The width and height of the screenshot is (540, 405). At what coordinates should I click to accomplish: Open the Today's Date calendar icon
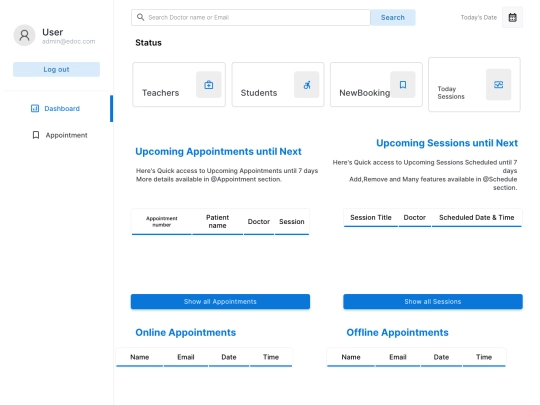coord(512,17)
